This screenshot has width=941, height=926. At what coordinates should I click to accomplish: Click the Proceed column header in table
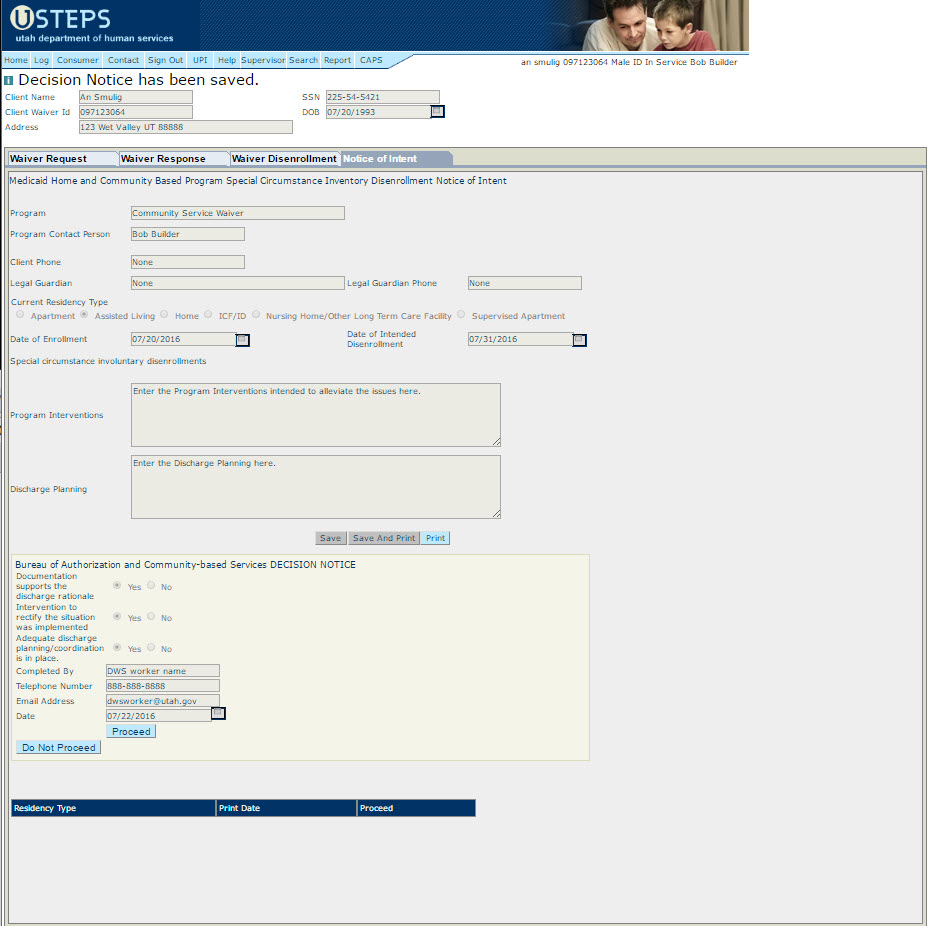tap(416, 808)
